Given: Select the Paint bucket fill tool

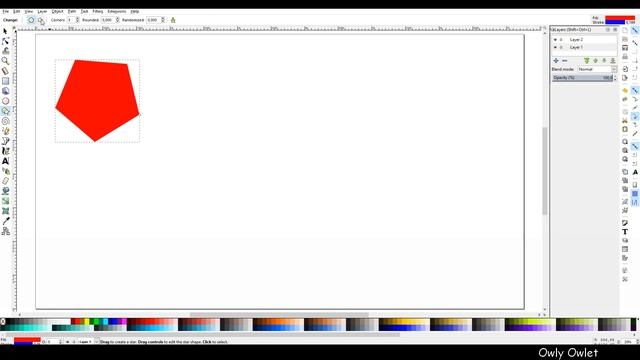Looking at the screenshot, I should point(5,191).
